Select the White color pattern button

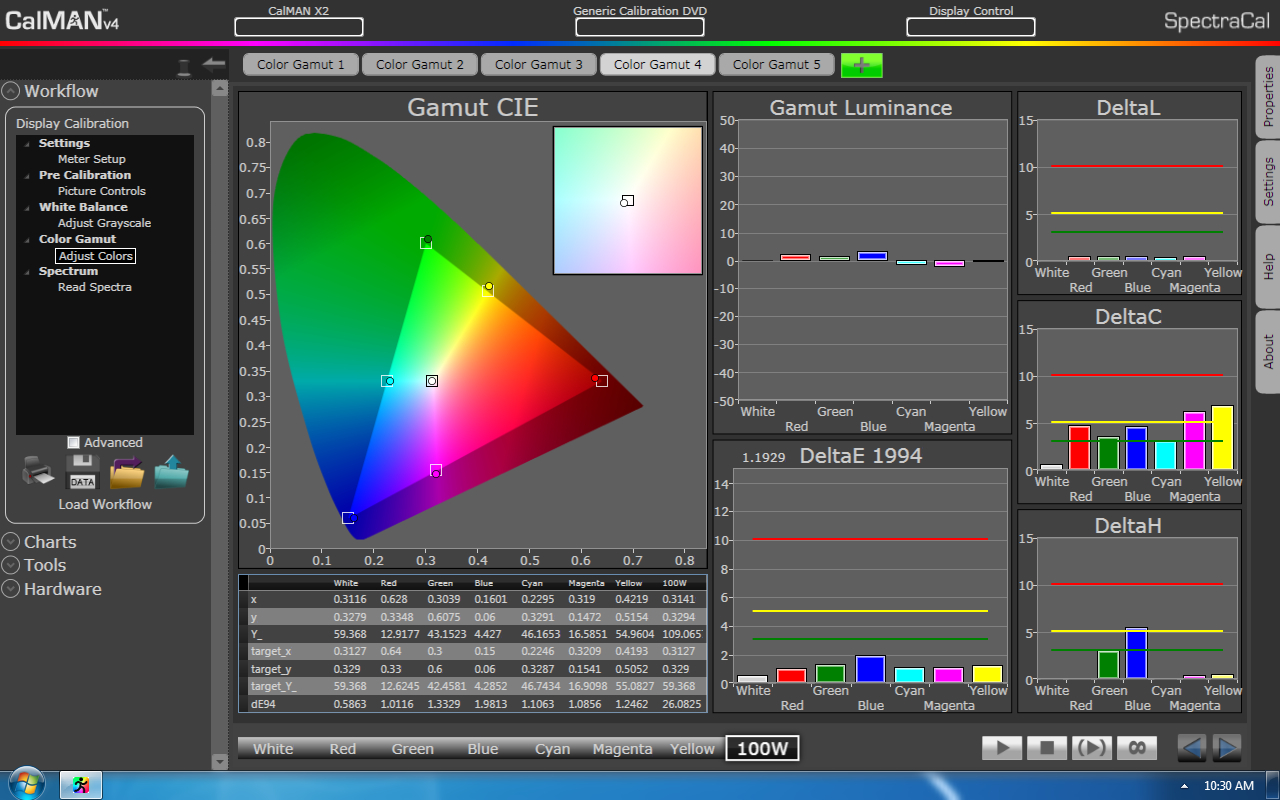273,749
